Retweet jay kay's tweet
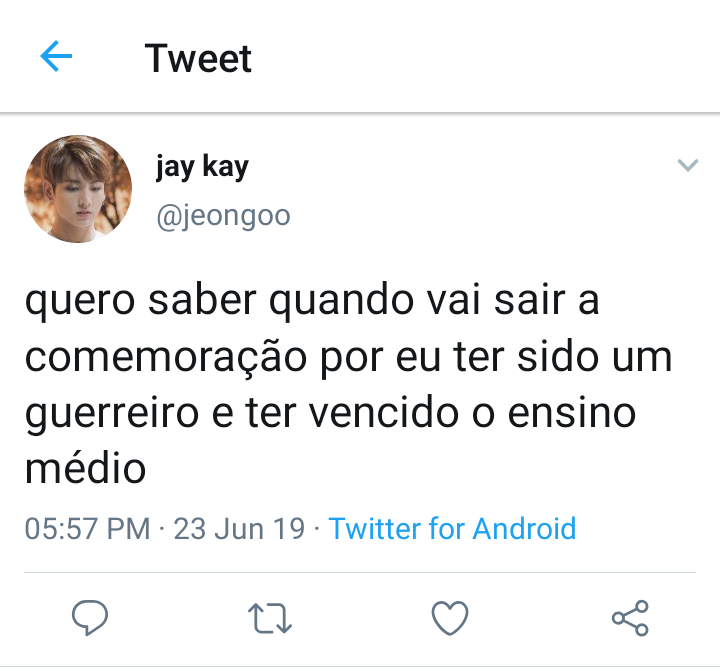The width and height of the screenshot is (720, 671). [270, 618]
